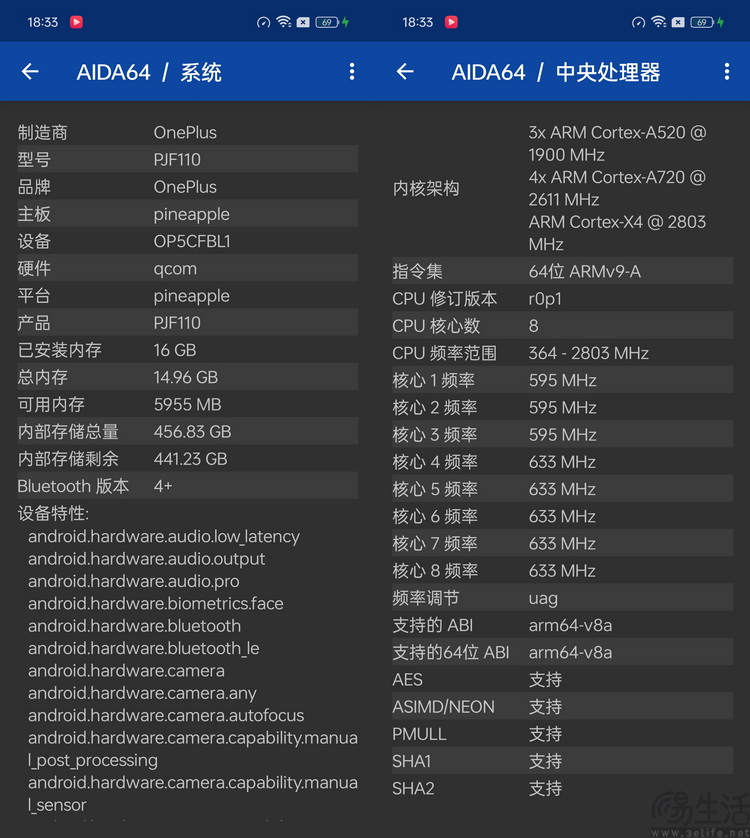Select the 核心 2 频率 row

(562, 408)
